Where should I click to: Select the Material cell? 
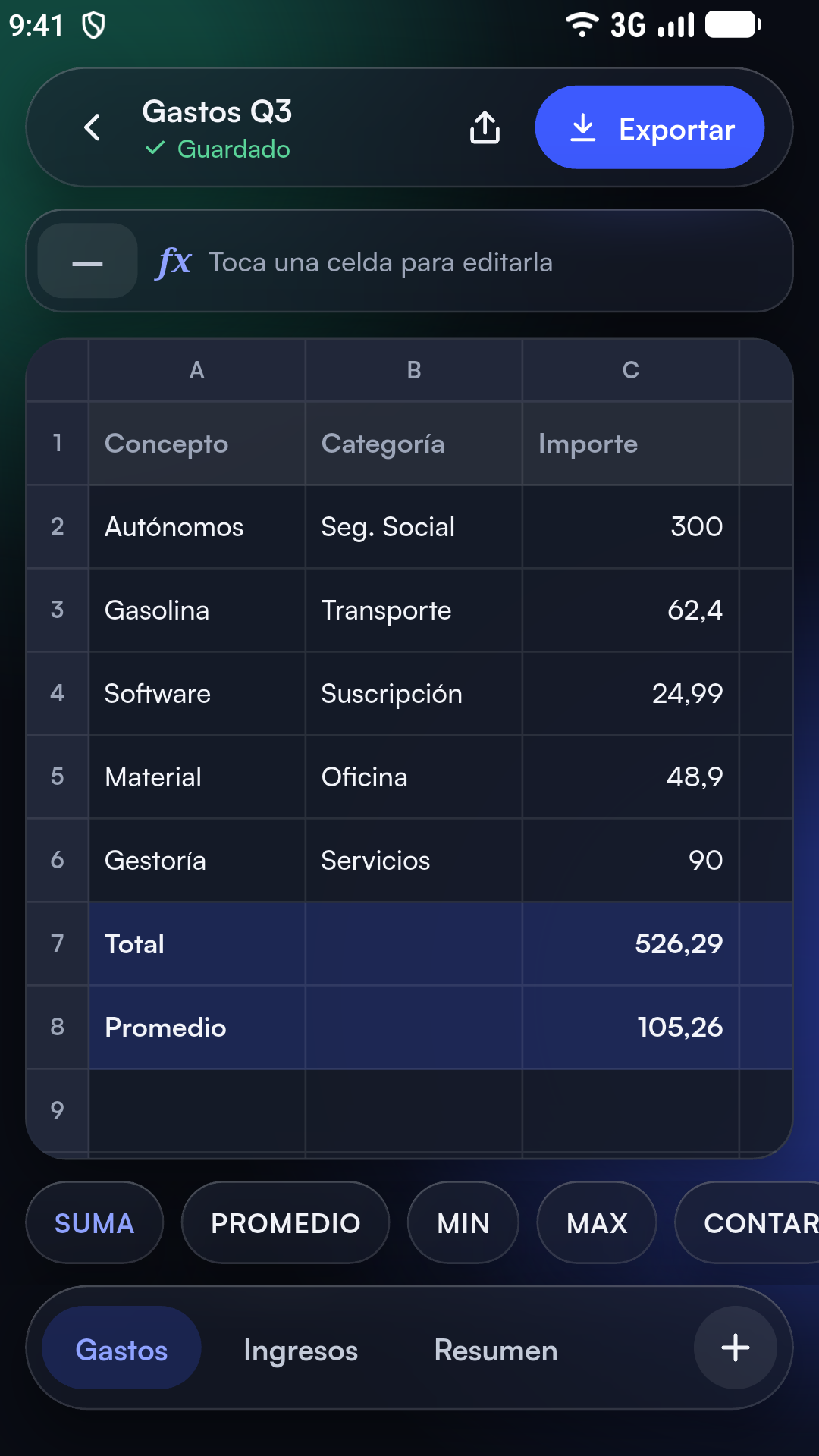pyautogui.click(x=197, y=777)
